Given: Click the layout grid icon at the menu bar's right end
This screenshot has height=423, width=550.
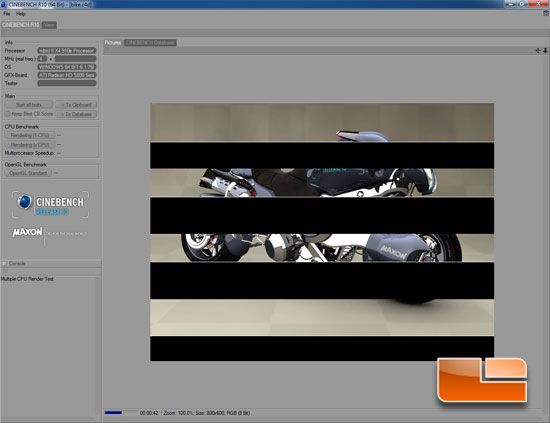Looking at the screenshot, I should tap(546, 13).
